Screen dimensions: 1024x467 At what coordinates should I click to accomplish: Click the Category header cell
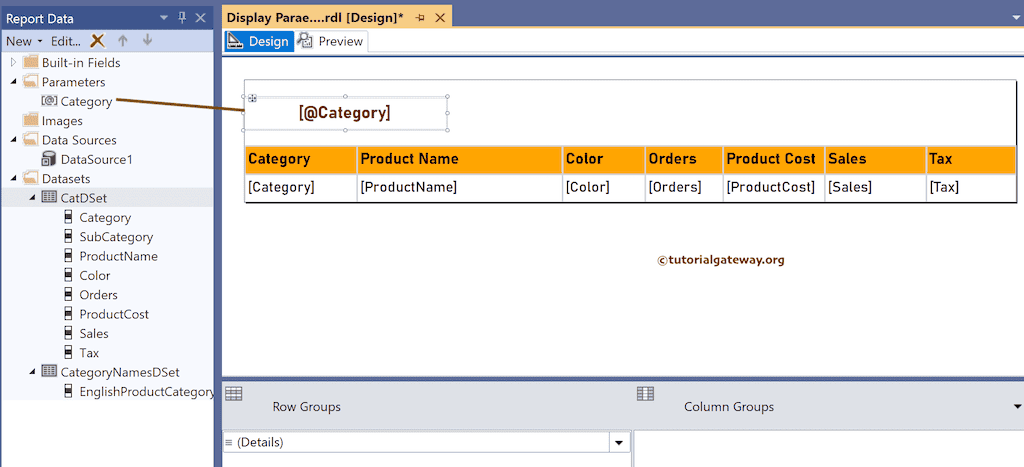pos(301,159)
